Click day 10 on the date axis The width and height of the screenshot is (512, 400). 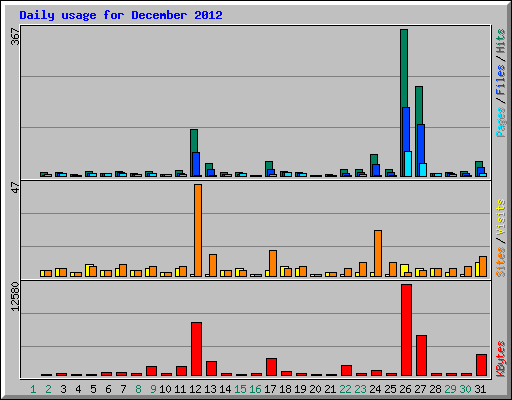coord(165,389)
